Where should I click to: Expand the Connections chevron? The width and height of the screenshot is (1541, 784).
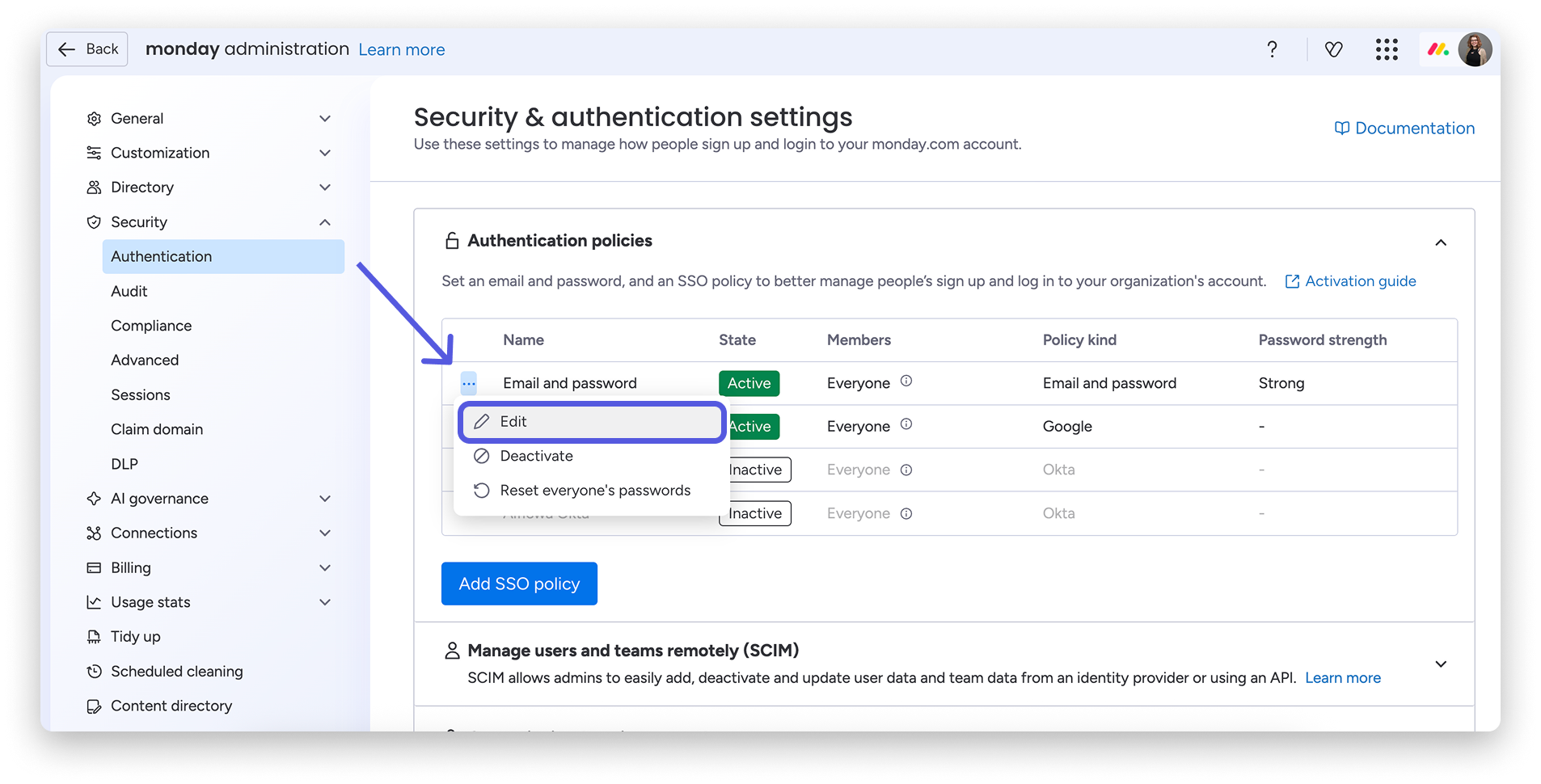point(325,533)
